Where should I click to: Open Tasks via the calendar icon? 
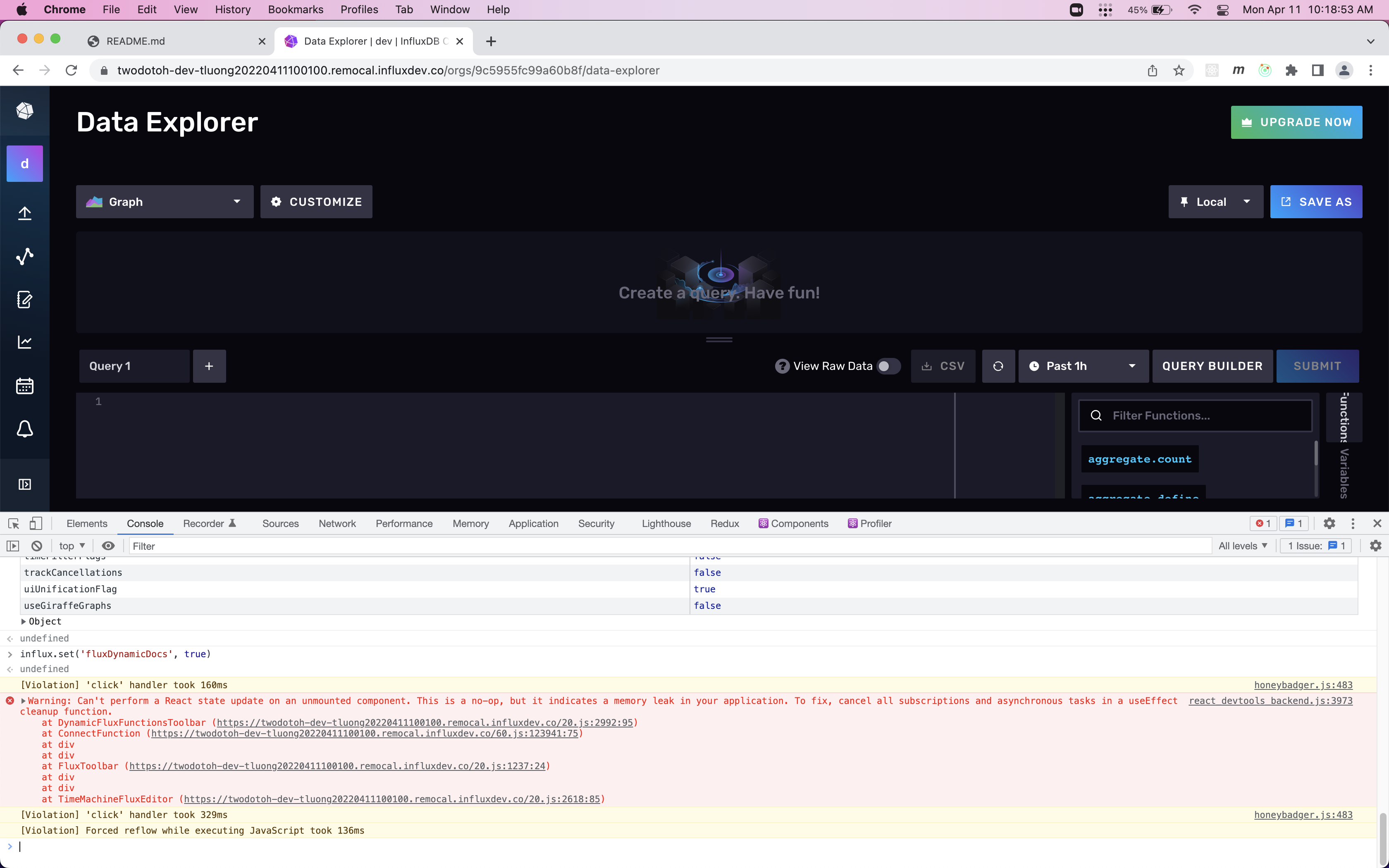(x=25, y=386)
